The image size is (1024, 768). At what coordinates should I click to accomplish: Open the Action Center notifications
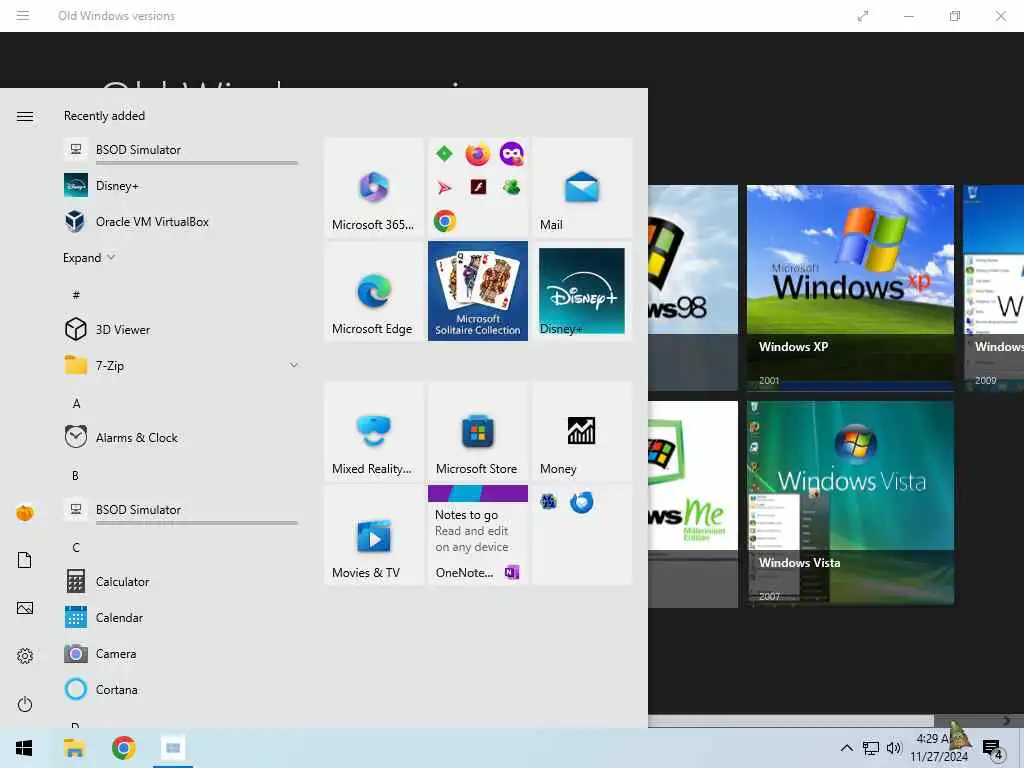(x=992, y=748)
